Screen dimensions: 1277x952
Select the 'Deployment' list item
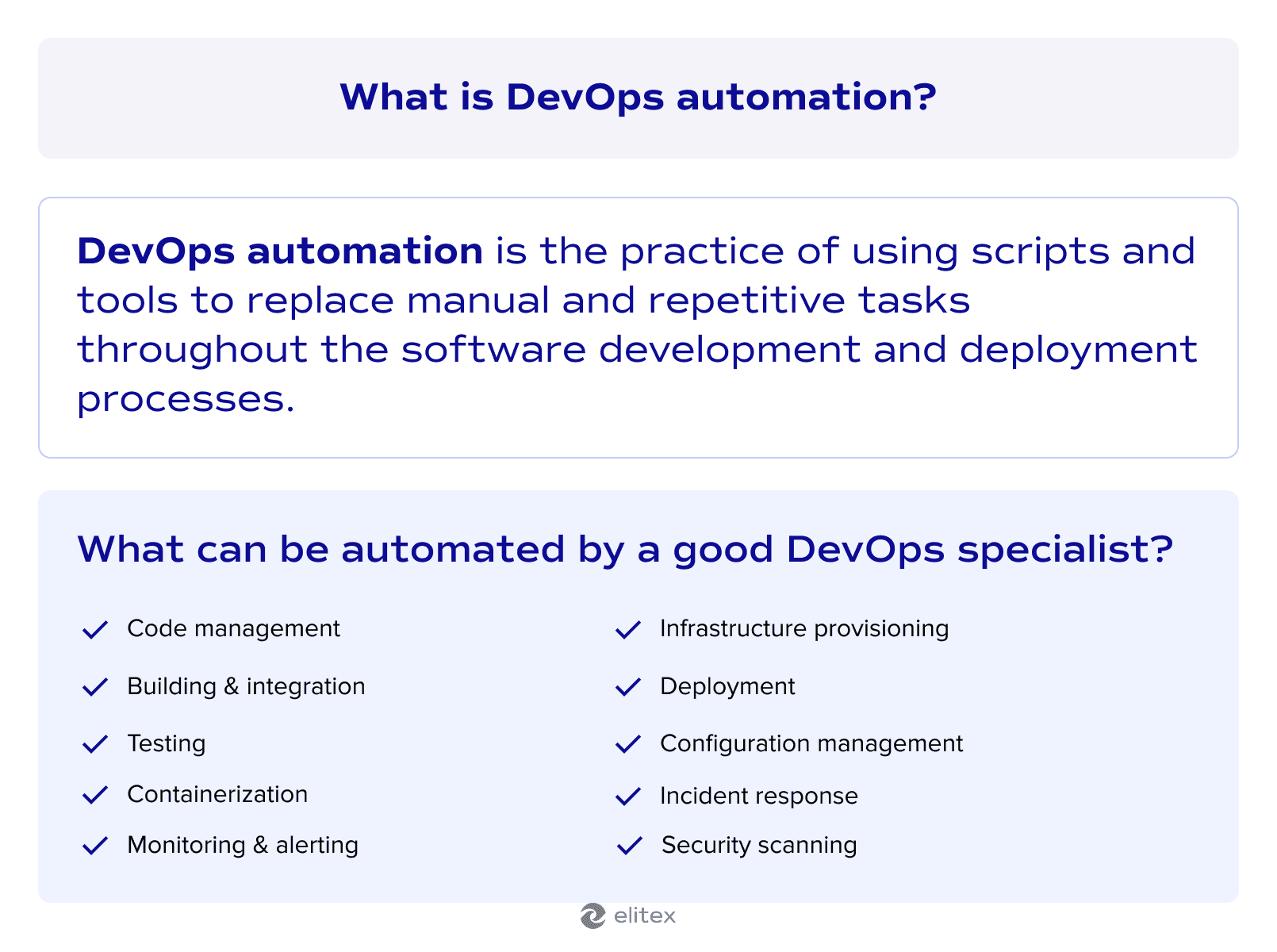click(727, 686)
